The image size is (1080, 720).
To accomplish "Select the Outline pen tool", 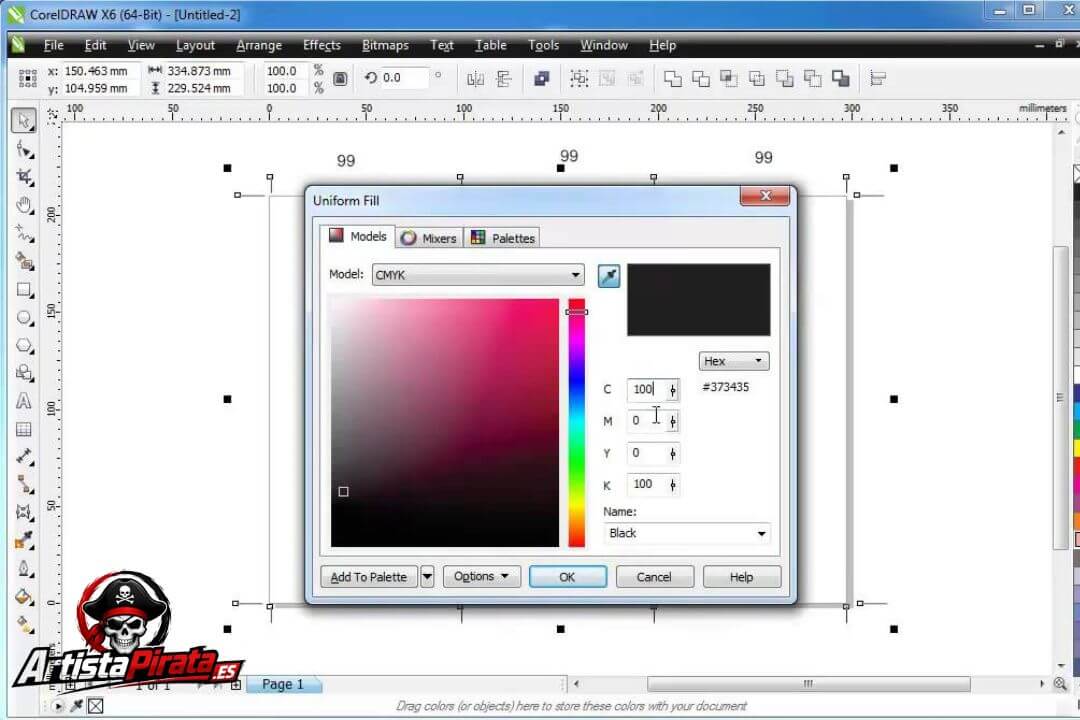I will pyautogui.click(x=24, y=568).
